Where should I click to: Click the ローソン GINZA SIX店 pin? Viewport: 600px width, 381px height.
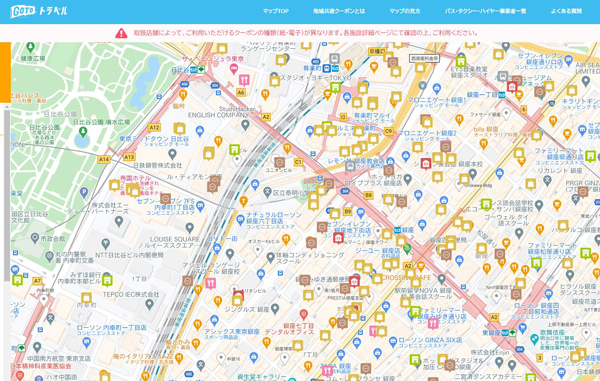pos(393,342)
